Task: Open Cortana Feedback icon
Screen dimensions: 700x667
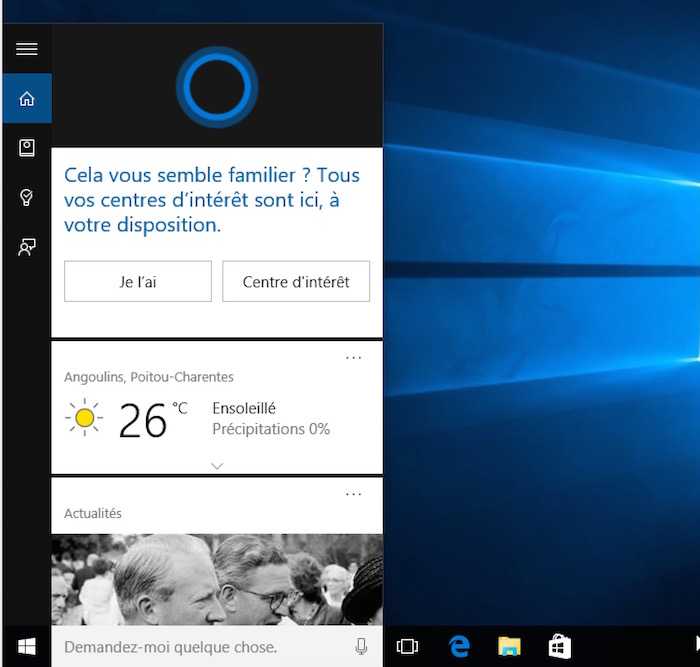Action: (x=26, y=248)
